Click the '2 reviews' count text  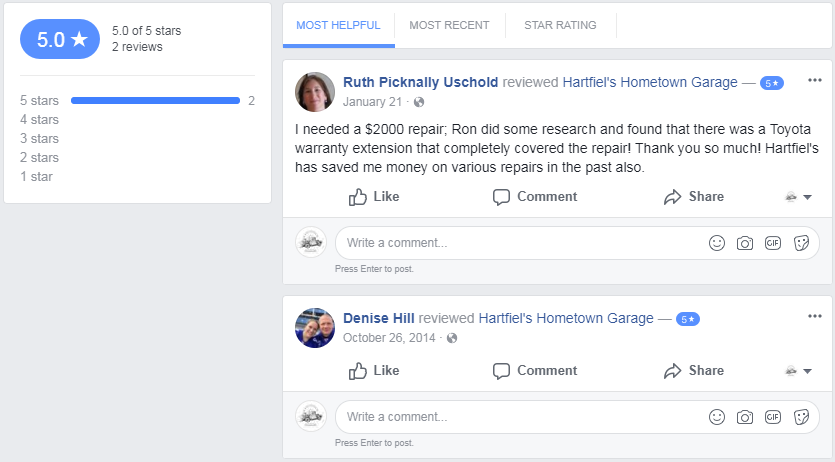click(137, 47)
